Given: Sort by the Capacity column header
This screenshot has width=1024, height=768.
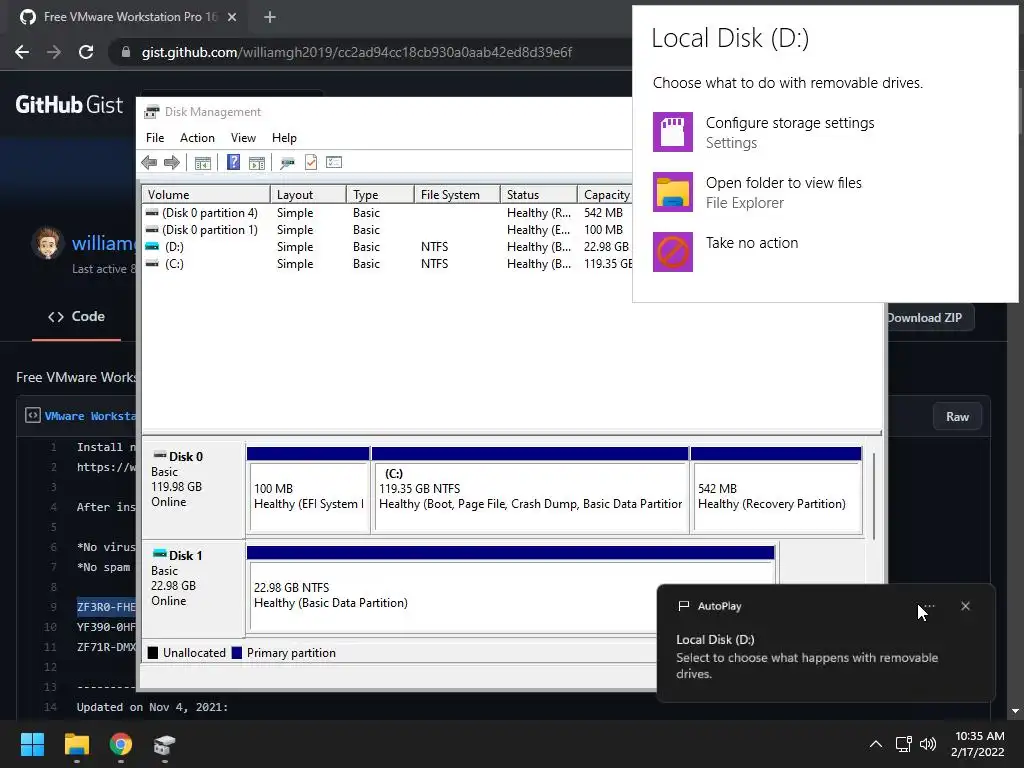Looking at the screenshot, I should pyautogui.click(x=605, y=195).
